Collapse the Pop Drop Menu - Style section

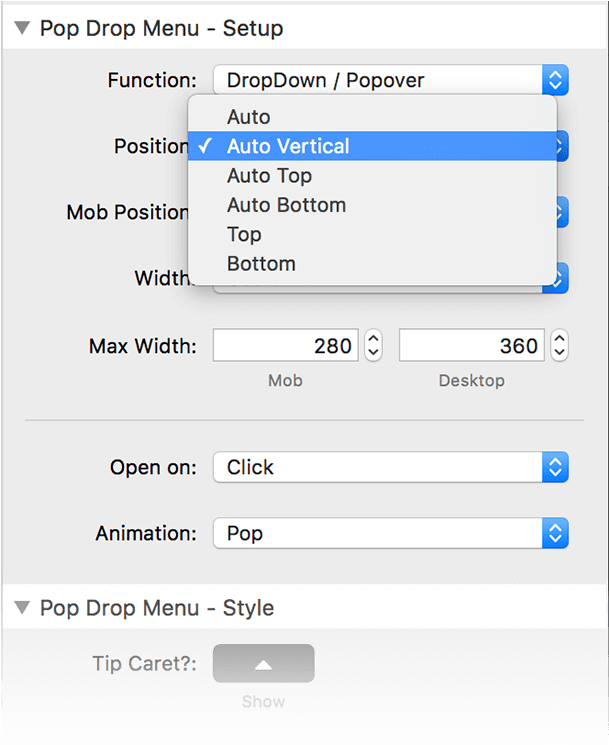click(x=22, y=608)
